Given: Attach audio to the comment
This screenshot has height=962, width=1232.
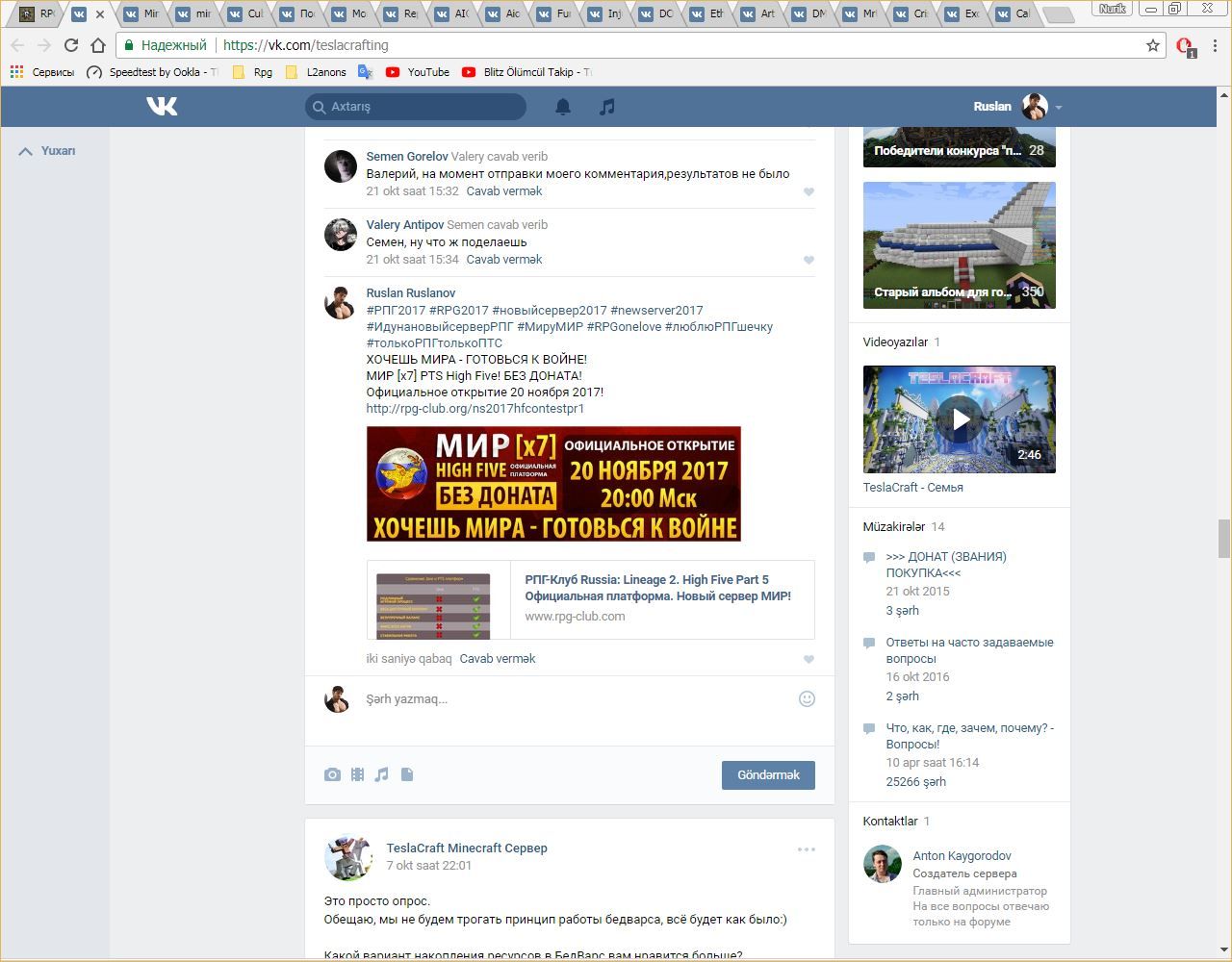Looking at the screenshot, I should (x=381, y=774).
